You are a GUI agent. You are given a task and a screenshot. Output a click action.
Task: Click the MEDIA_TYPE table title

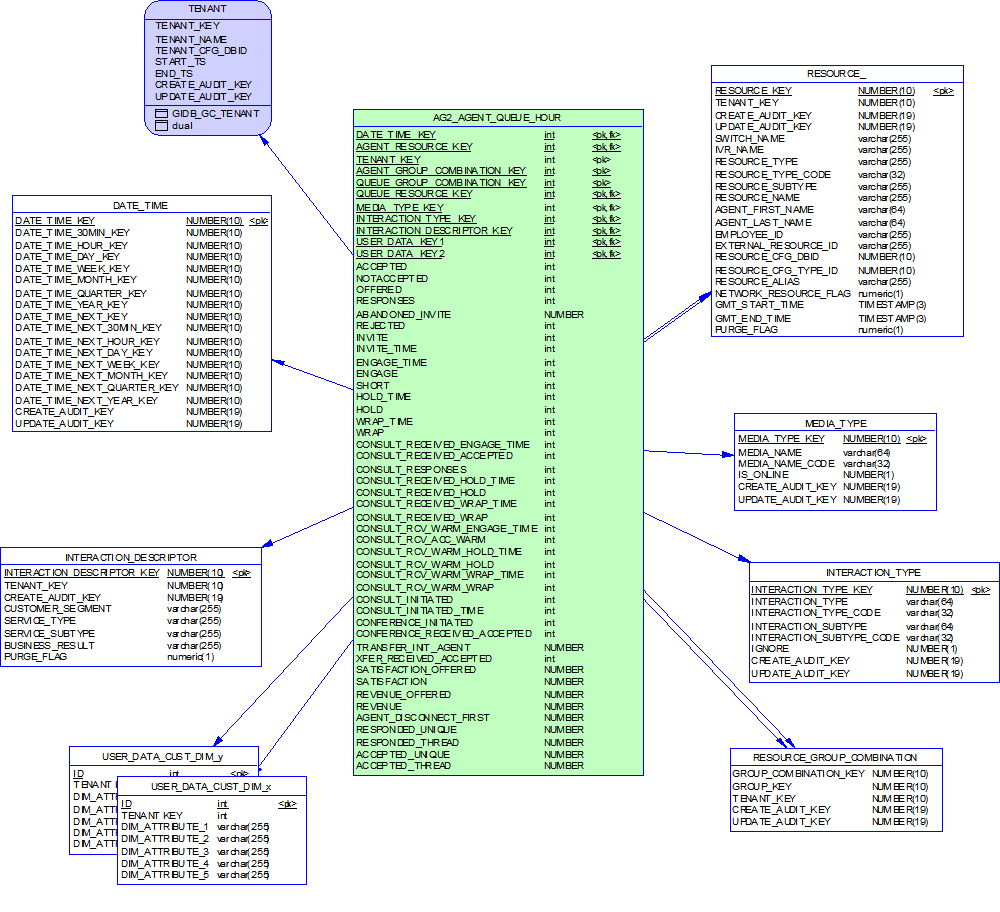(835, 423)
